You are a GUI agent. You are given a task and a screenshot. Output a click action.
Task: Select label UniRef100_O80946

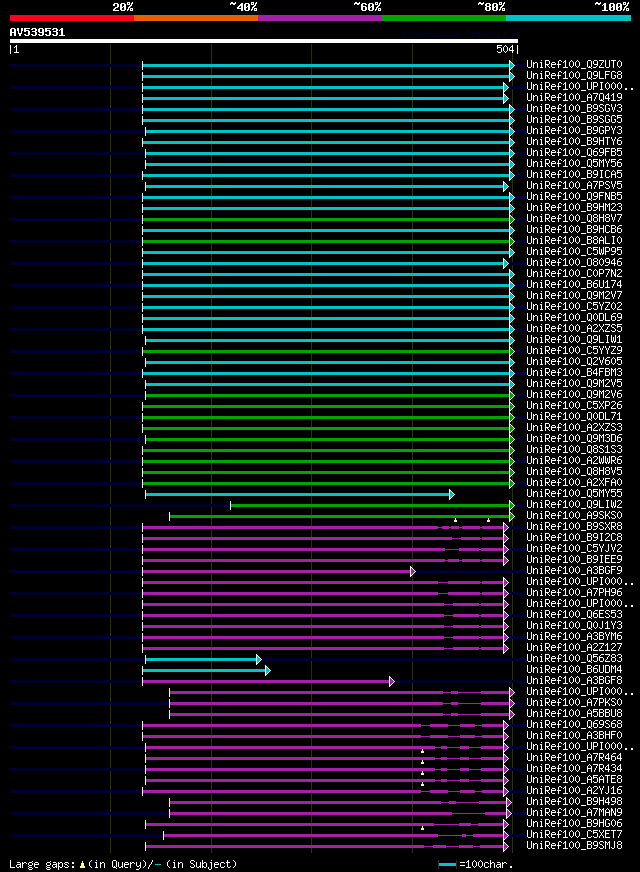point(574,262)
